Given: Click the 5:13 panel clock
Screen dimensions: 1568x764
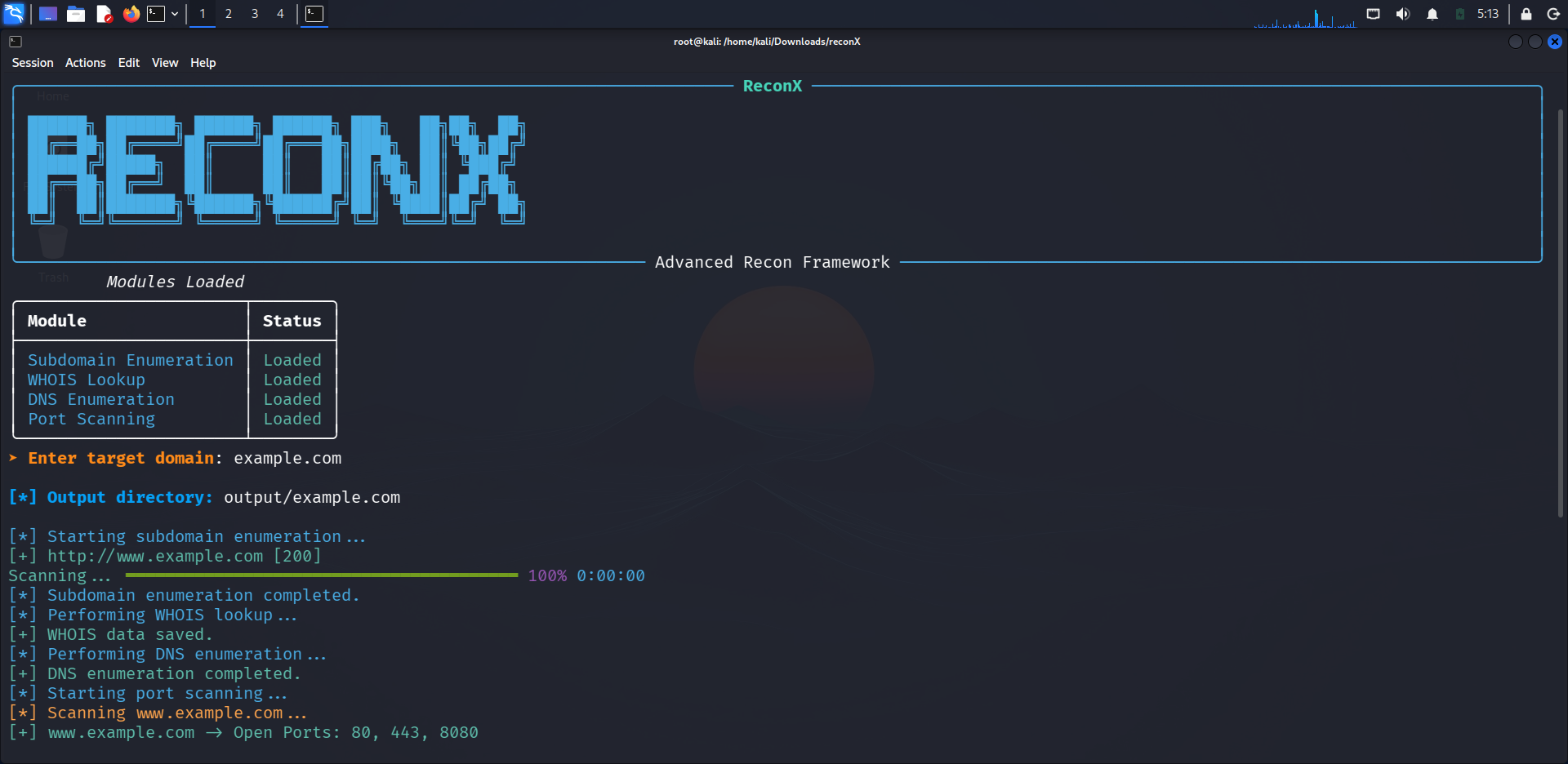Looking at the screenshot, I should tap(1488, 14).
